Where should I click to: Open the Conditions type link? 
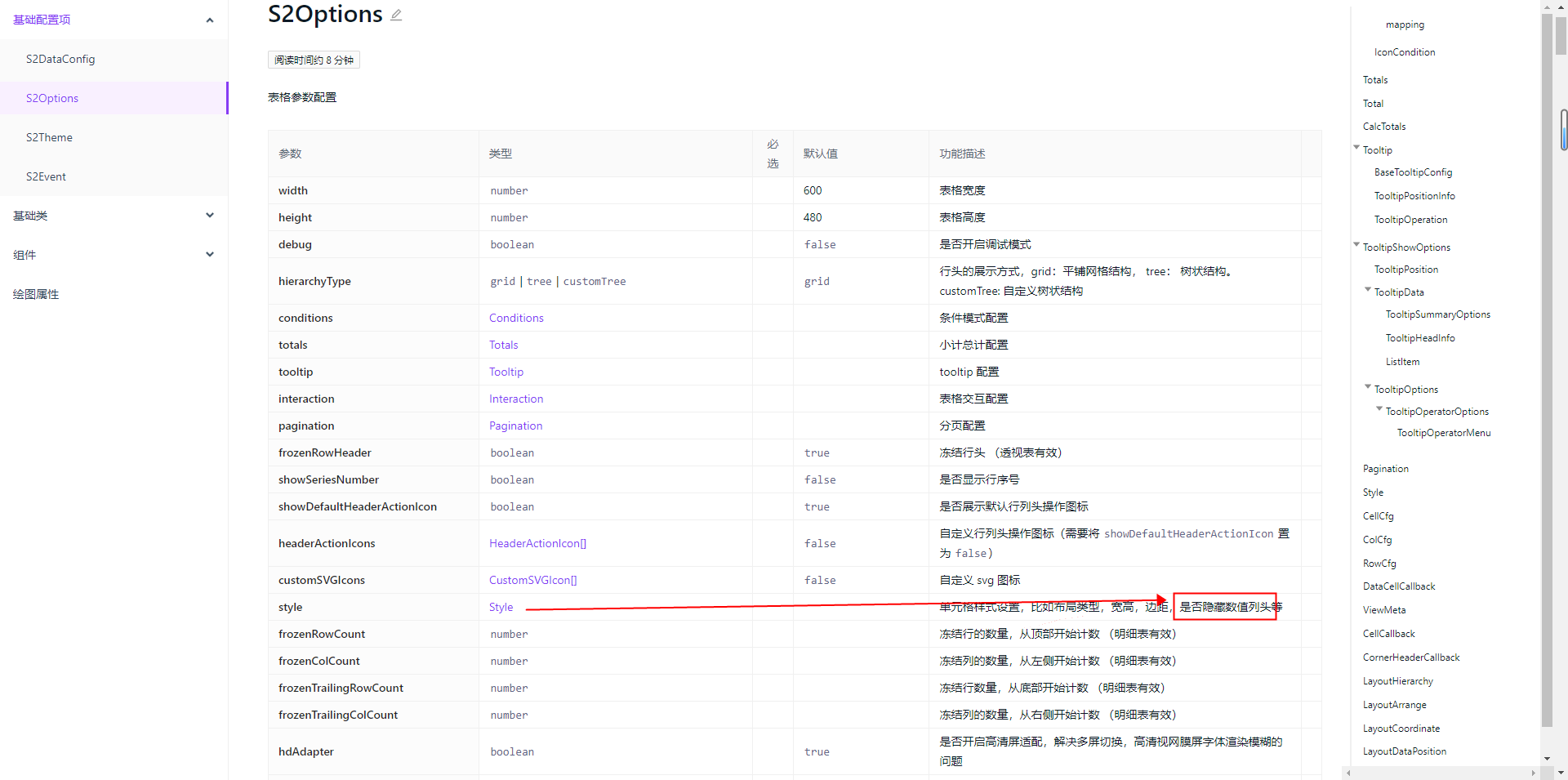point(515,317)
